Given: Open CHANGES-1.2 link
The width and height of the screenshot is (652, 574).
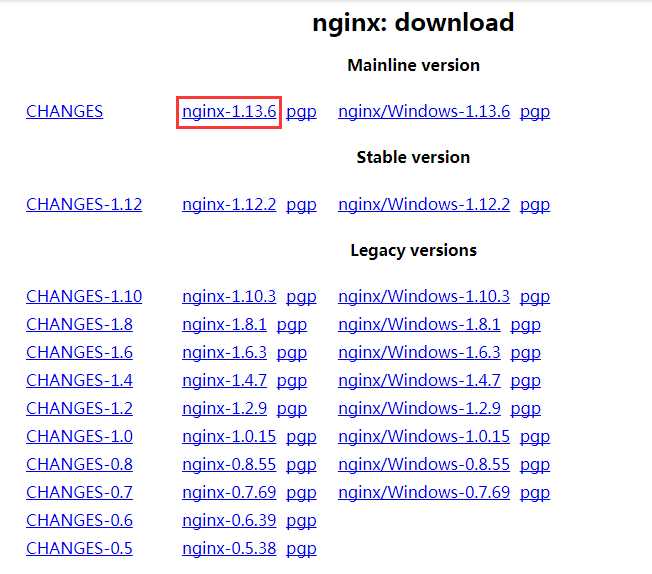Looking at the screenshot, I should [79, 408].
